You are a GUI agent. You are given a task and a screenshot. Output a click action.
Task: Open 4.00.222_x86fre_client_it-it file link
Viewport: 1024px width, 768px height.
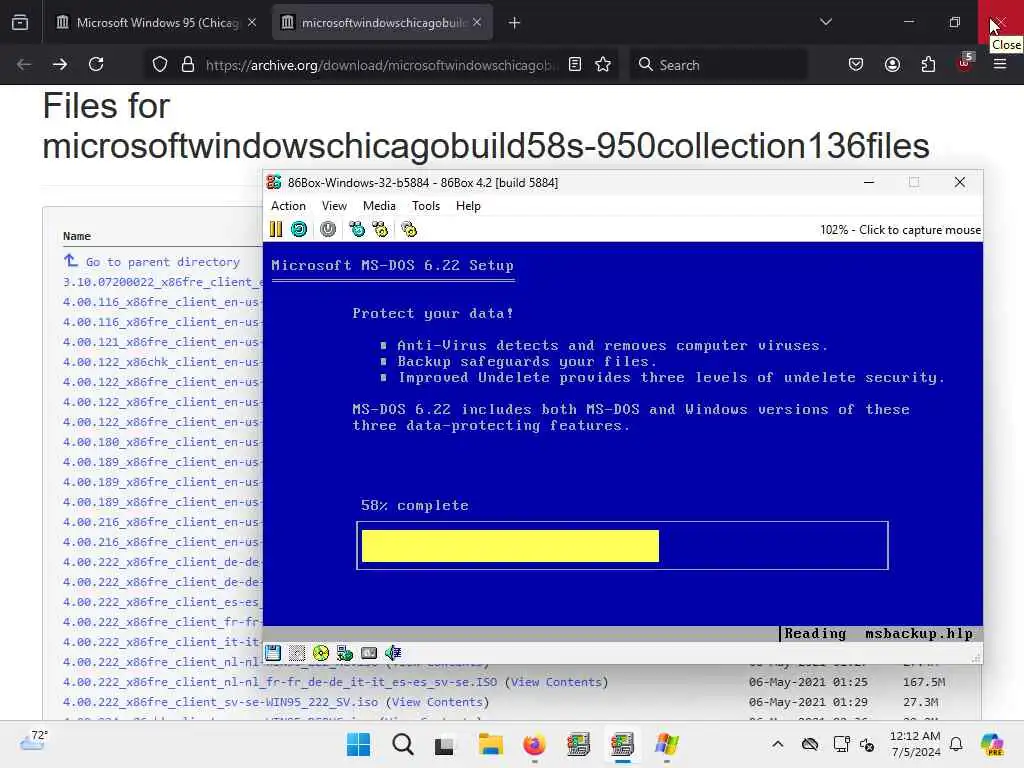click(x=163, y=642)
